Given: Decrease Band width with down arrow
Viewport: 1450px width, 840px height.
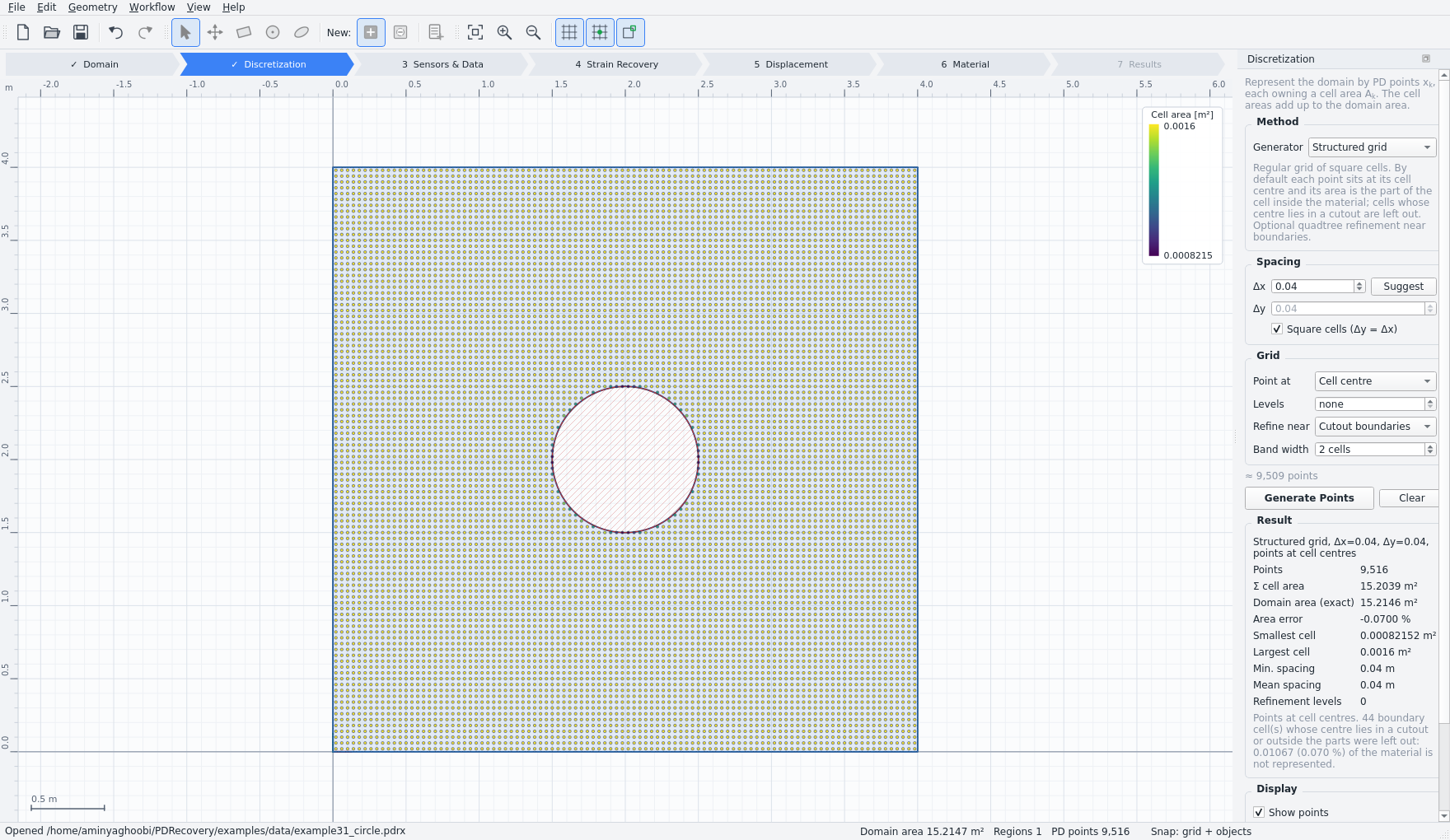Looking at the screenshot, I should pos(1430,452).
